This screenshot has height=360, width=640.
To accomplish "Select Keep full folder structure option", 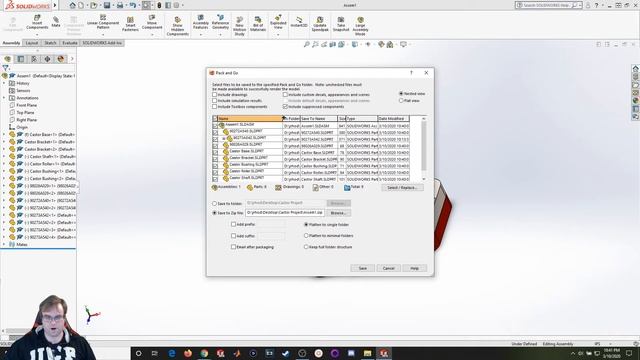I will [306, 247].
